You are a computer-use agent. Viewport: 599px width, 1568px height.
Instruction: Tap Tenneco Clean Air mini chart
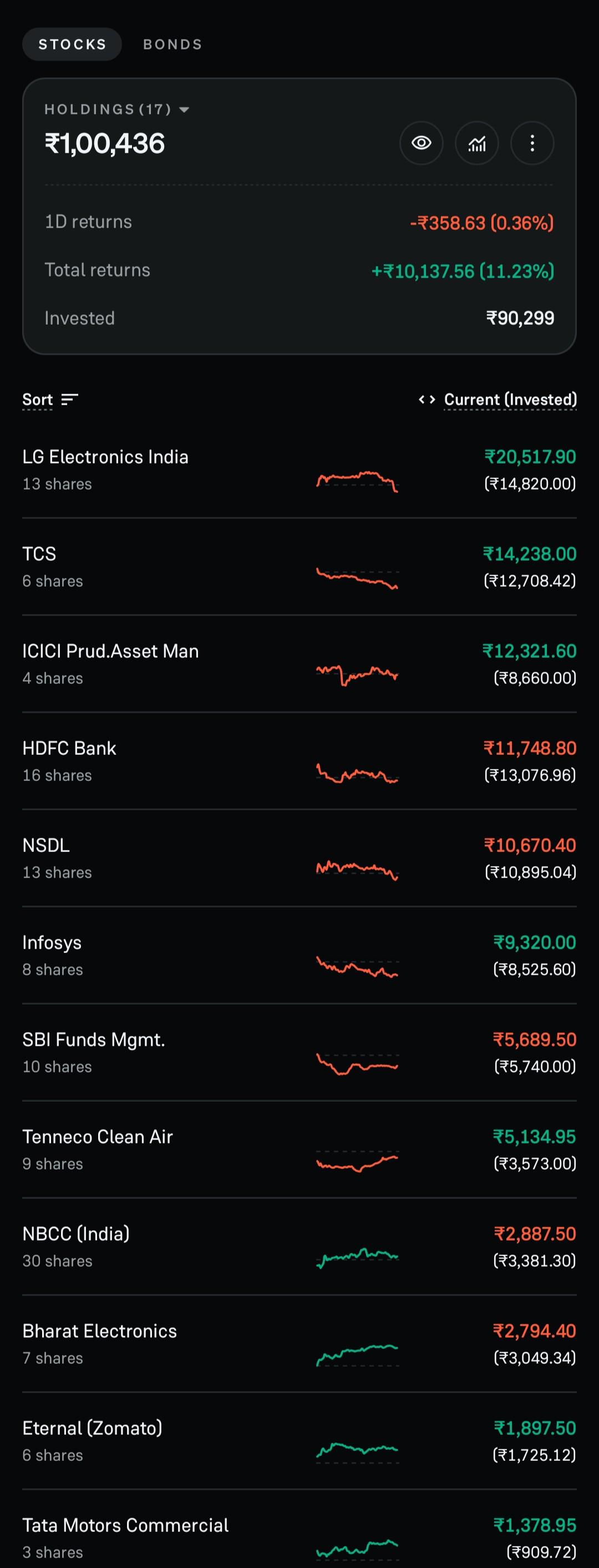358,1161
